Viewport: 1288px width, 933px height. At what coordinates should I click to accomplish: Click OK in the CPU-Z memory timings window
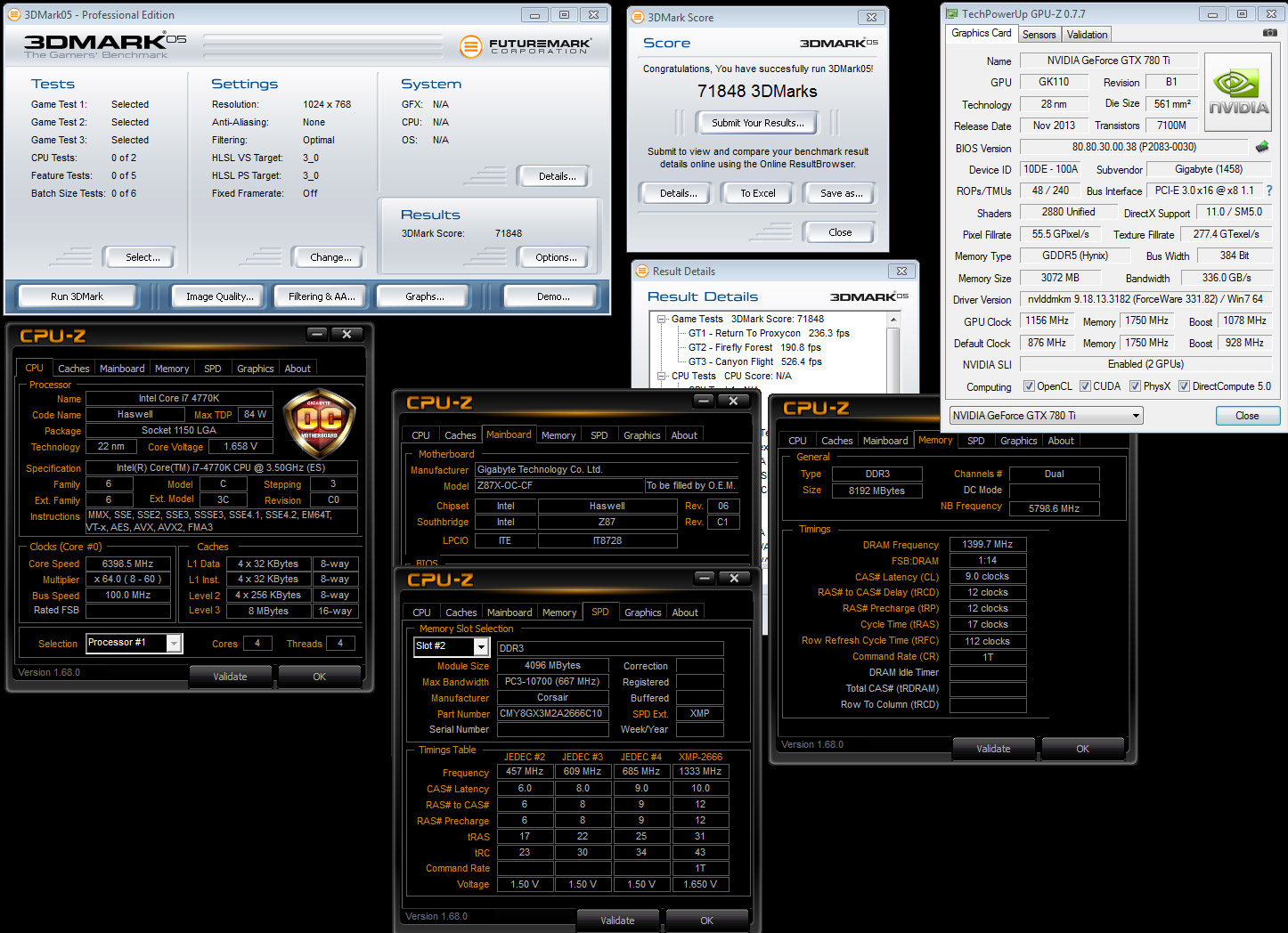coord(1082,749)
